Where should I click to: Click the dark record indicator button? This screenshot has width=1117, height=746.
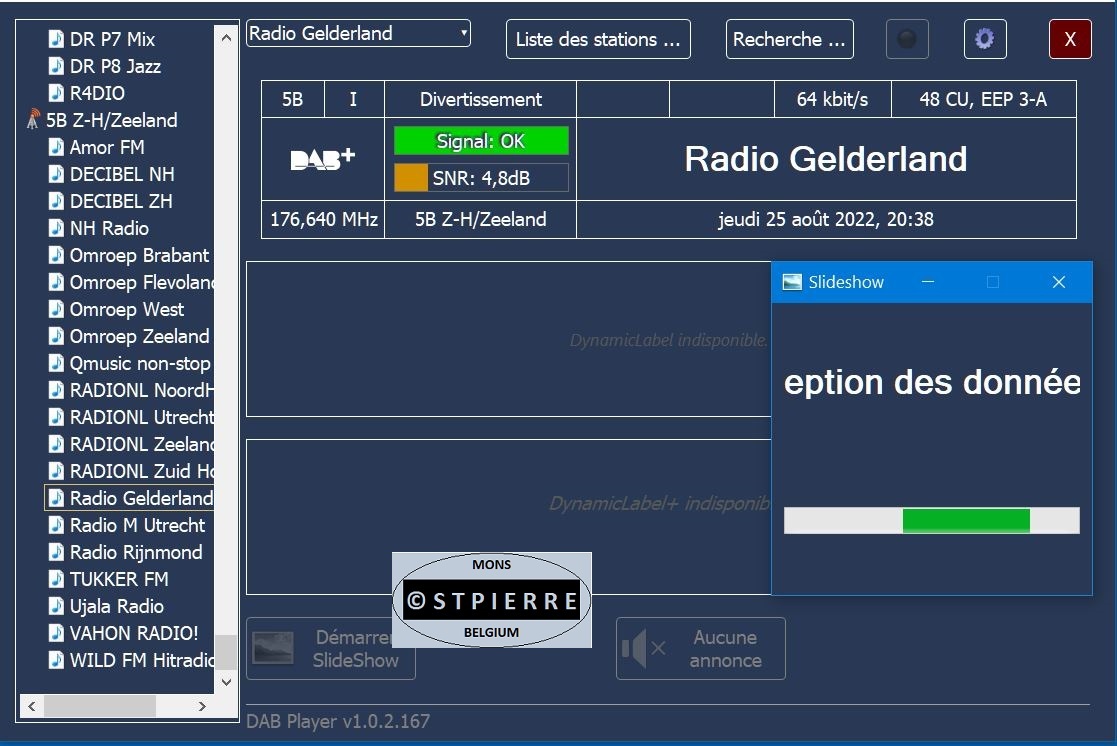point(907,38)
